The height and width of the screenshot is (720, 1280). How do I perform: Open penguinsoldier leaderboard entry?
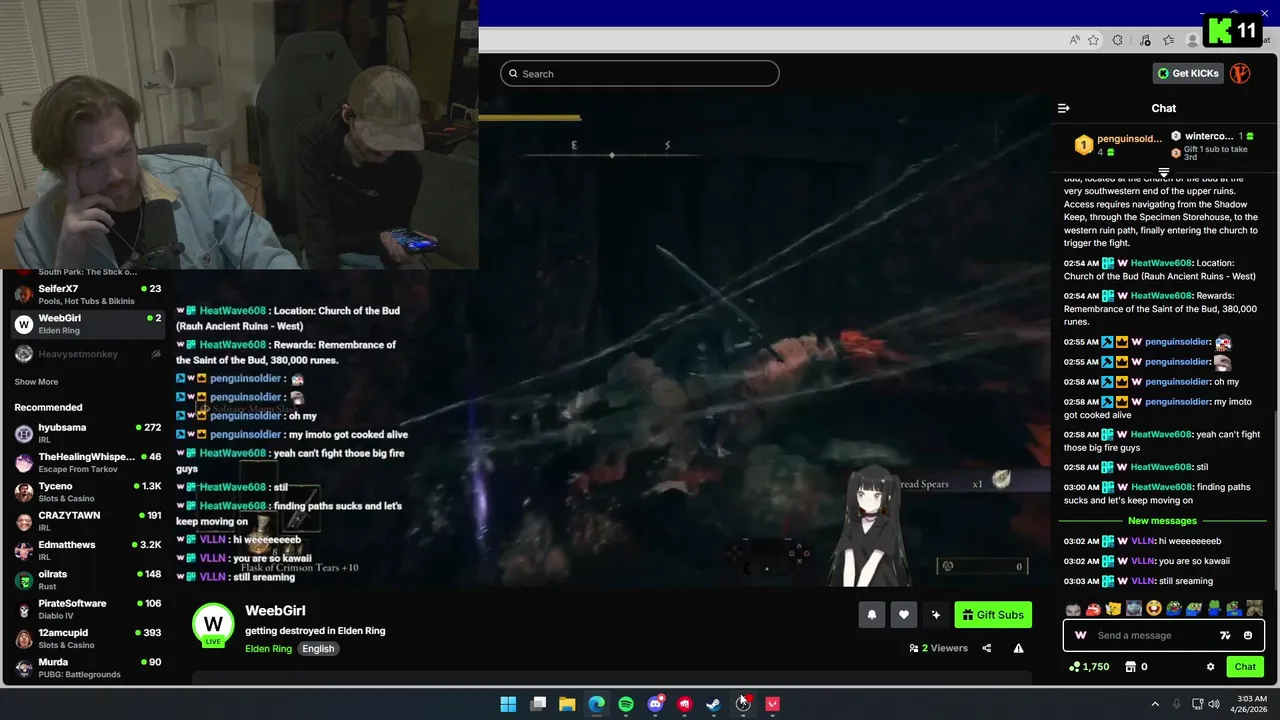pos(1118,145)
